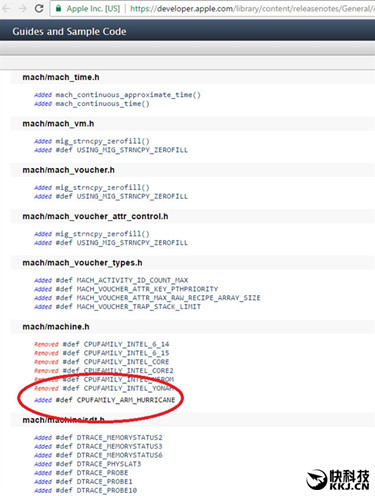Screen dimensions: 375x496
Task: Click the browser forward arrow
Action: coord(22,8)
